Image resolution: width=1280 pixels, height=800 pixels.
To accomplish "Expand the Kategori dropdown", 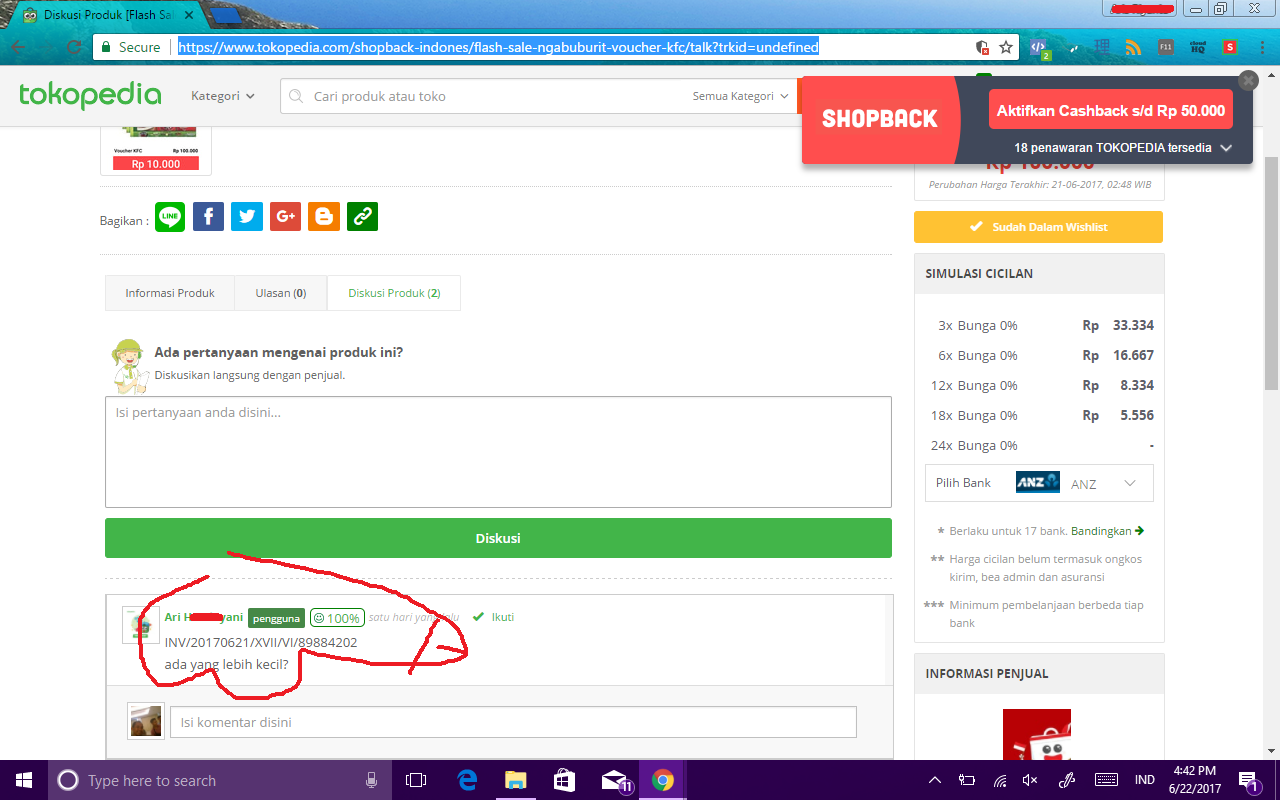I will click(x=223, y=96).
